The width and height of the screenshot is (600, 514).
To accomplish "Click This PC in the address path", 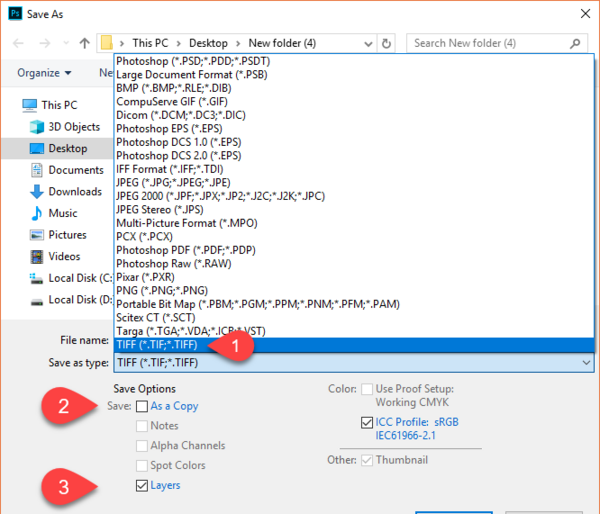I will pos(150,43).
